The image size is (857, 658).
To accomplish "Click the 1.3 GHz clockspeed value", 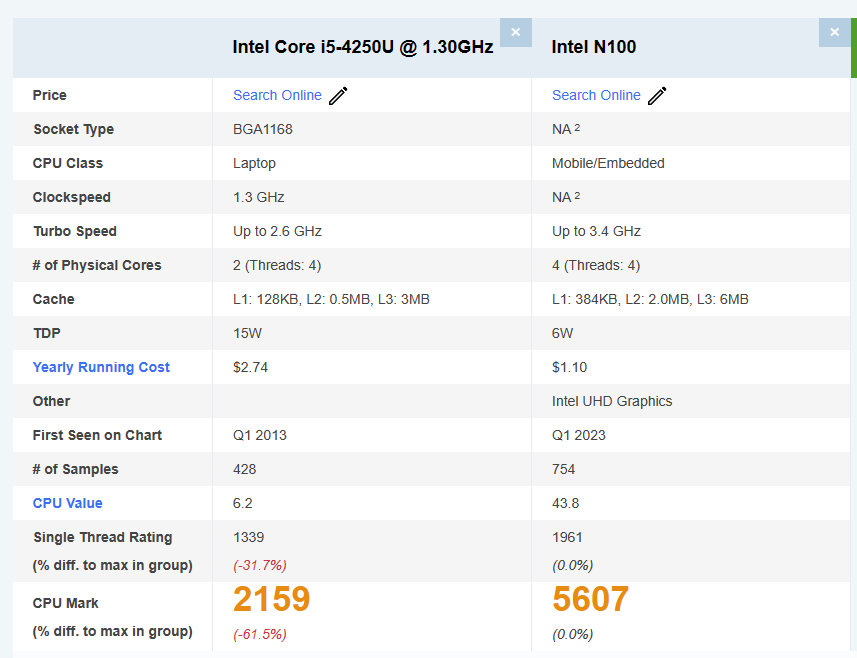I will click(259, 197).
